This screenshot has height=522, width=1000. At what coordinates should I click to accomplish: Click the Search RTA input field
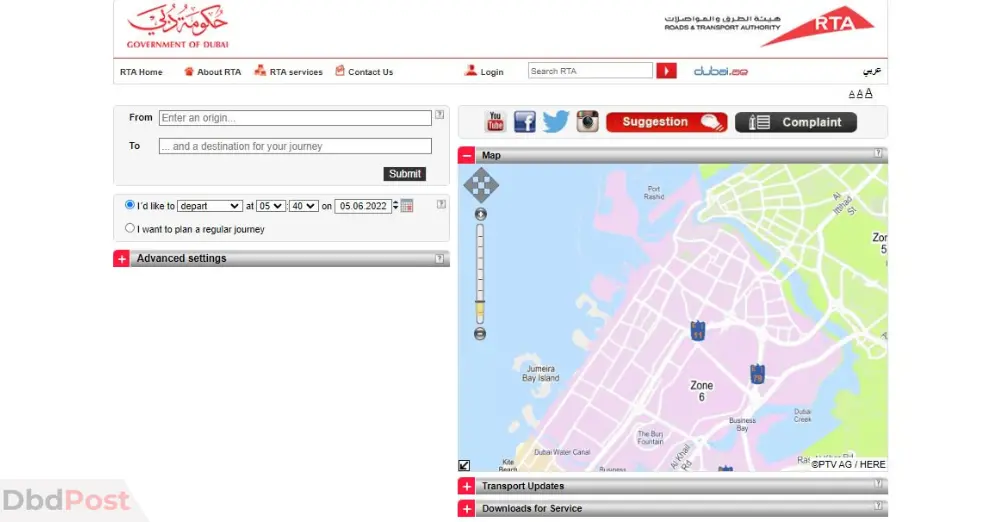click(x=591, y=71)
